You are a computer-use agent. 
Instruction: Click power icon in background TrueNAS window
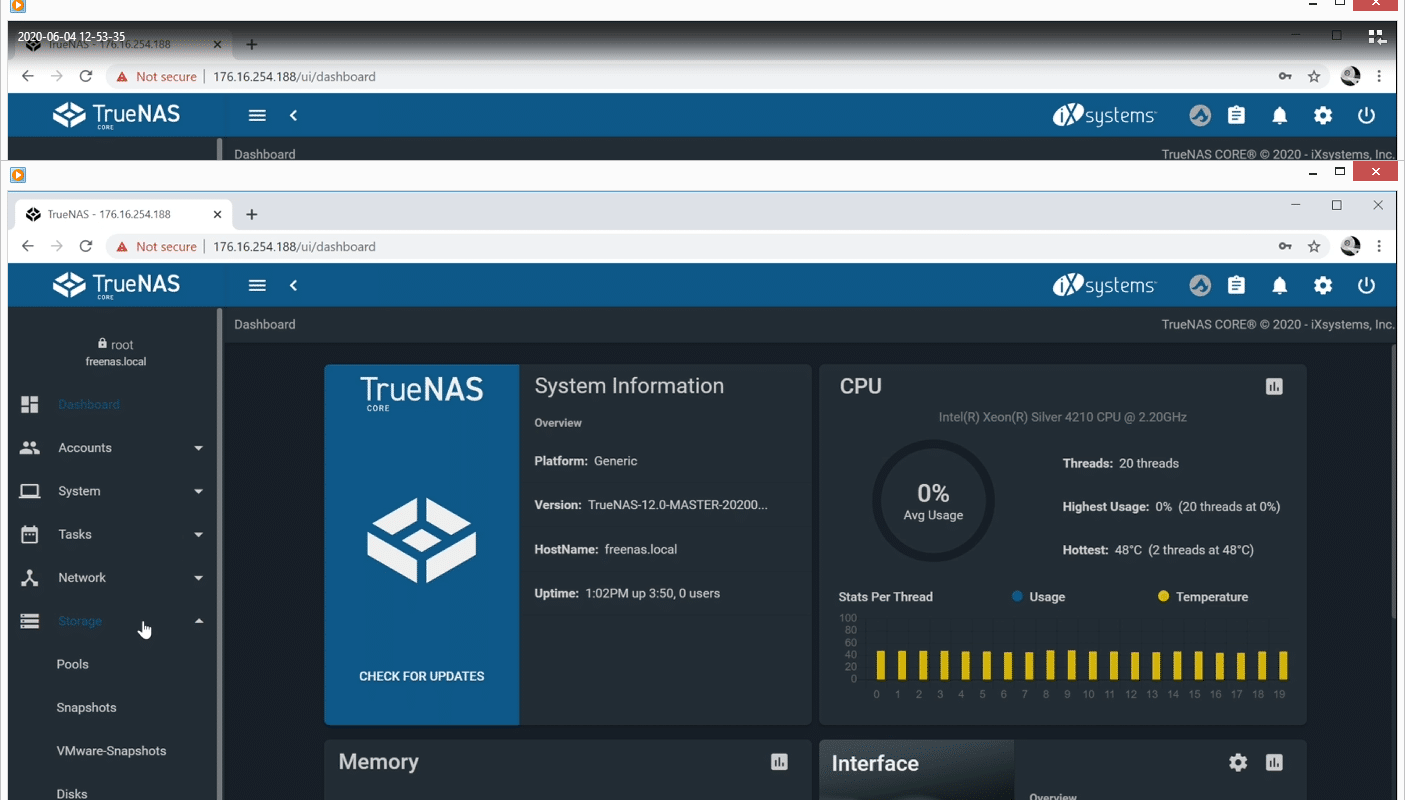1367,115
